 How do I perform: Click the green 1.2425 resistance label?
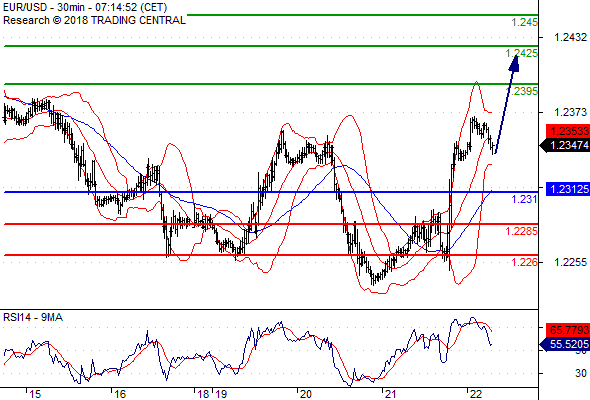[x=522, y=53]
